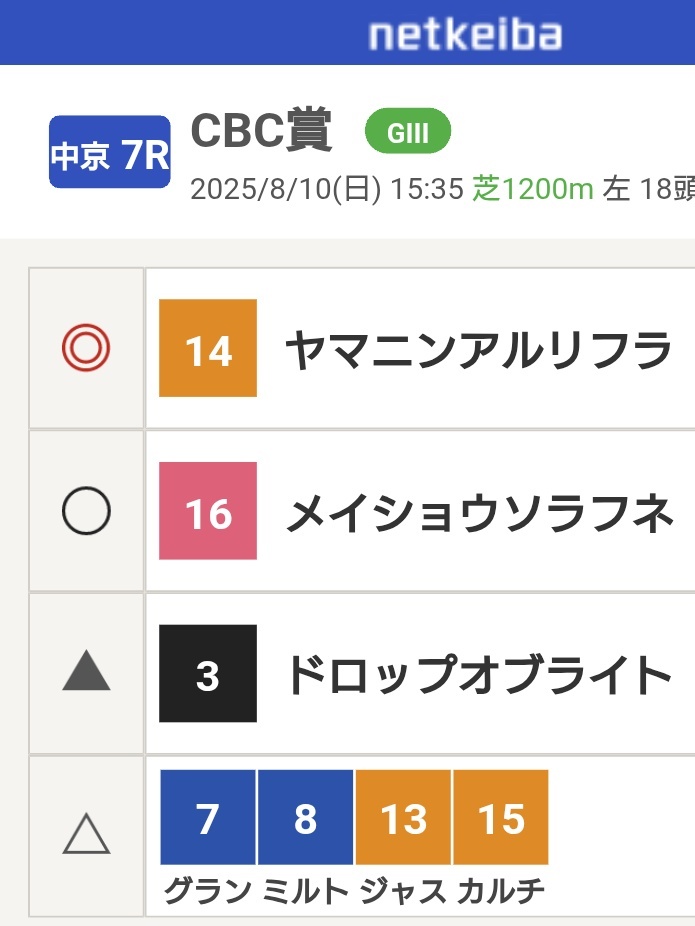695x926 pixels.
Task: Select the red double-circle favorite mark
Action: 86,347
